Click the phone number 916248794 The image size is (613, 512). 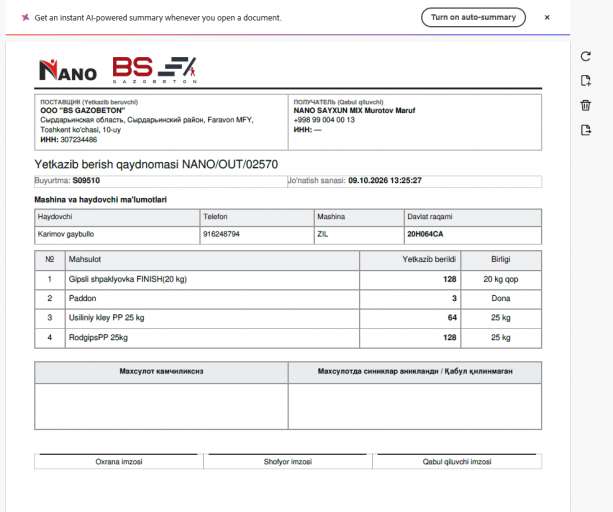coord(221,234)
